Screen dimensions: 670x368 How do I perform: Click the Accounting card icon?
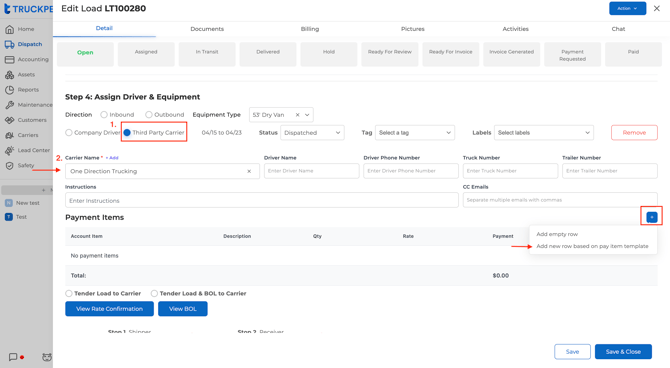pos(9,59)
